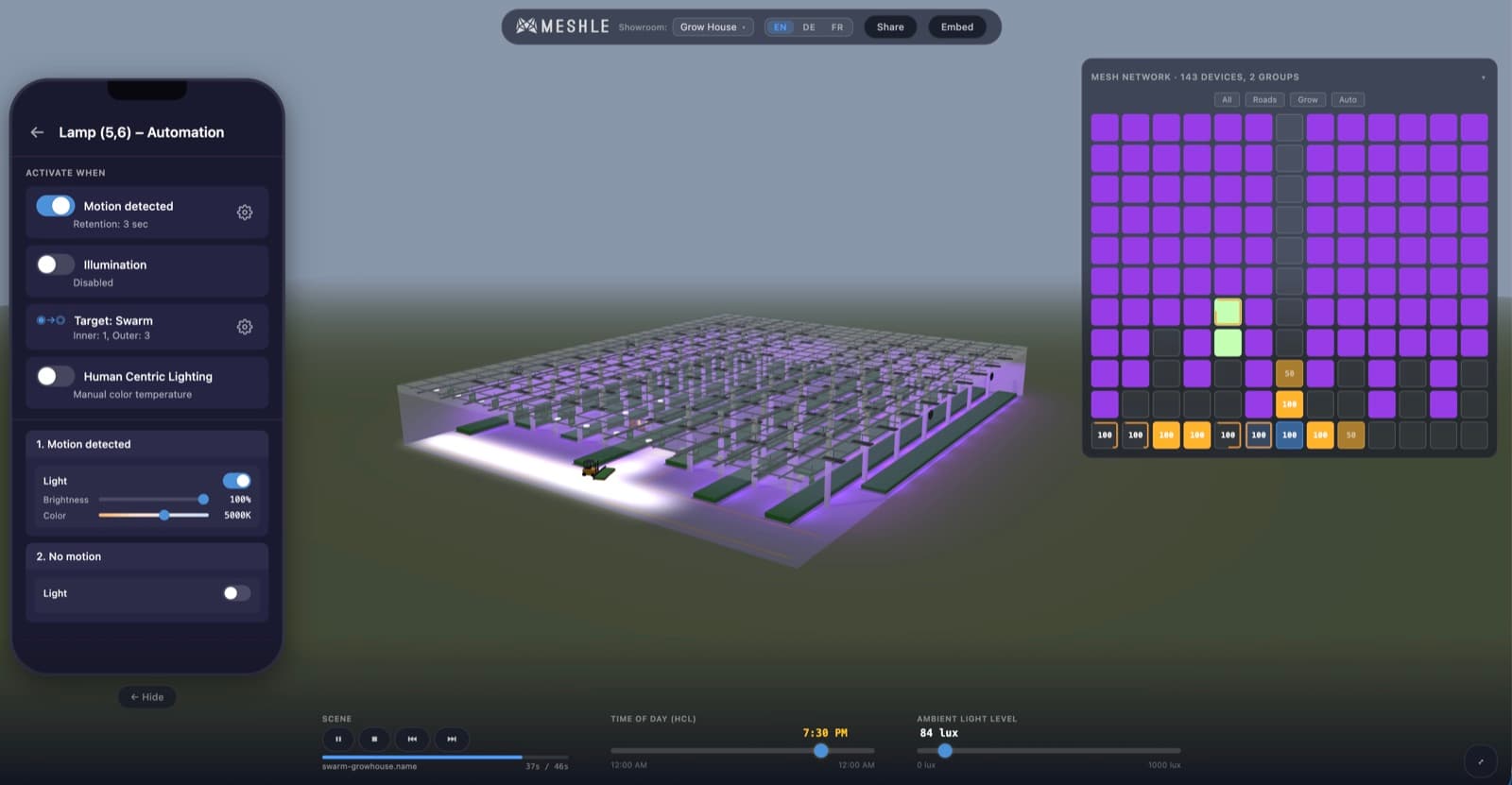The image size is (1512, 785).
Task: Click the Mesh Network 143 devices title
Action: [1194, 77]
